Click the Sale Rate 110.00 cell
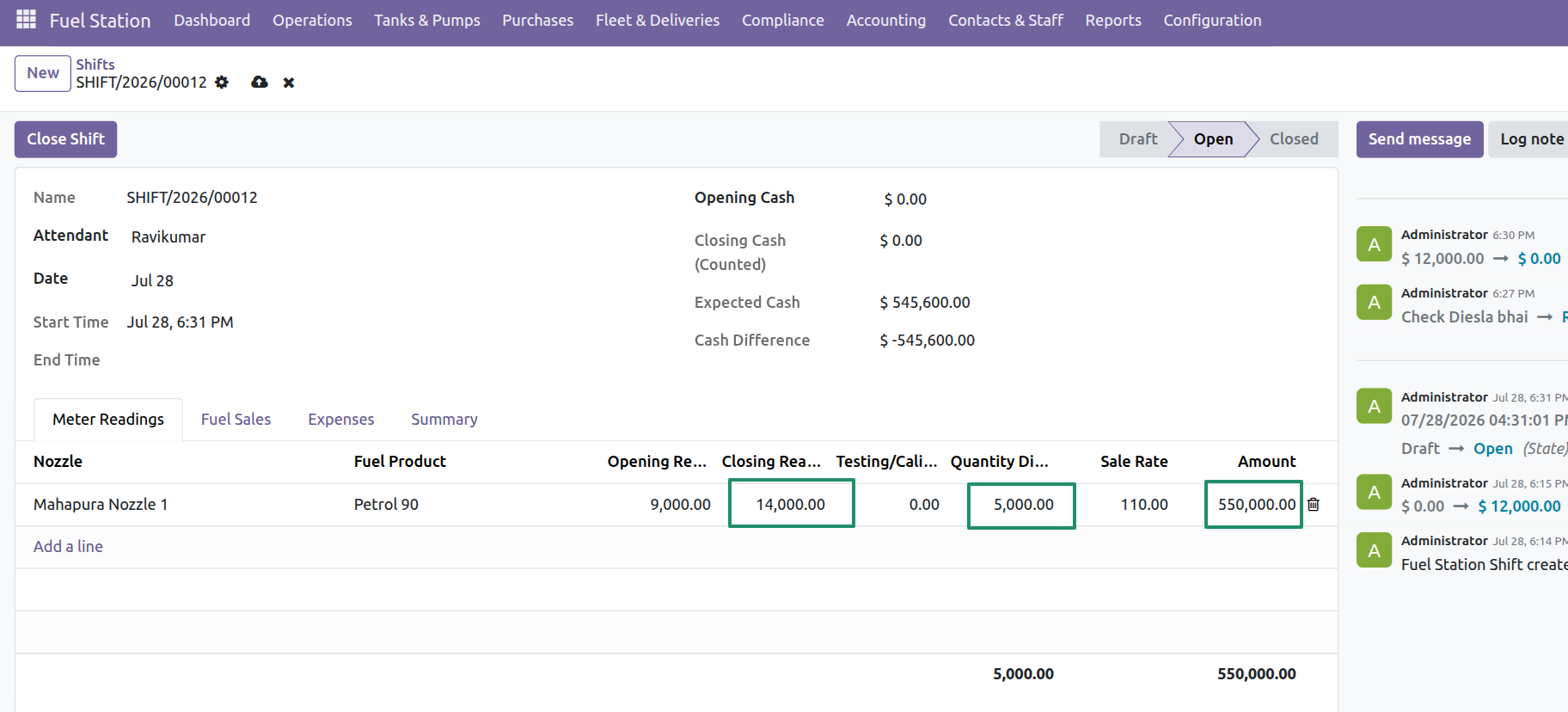The image size is (1568, 712). click(1143, 505)
